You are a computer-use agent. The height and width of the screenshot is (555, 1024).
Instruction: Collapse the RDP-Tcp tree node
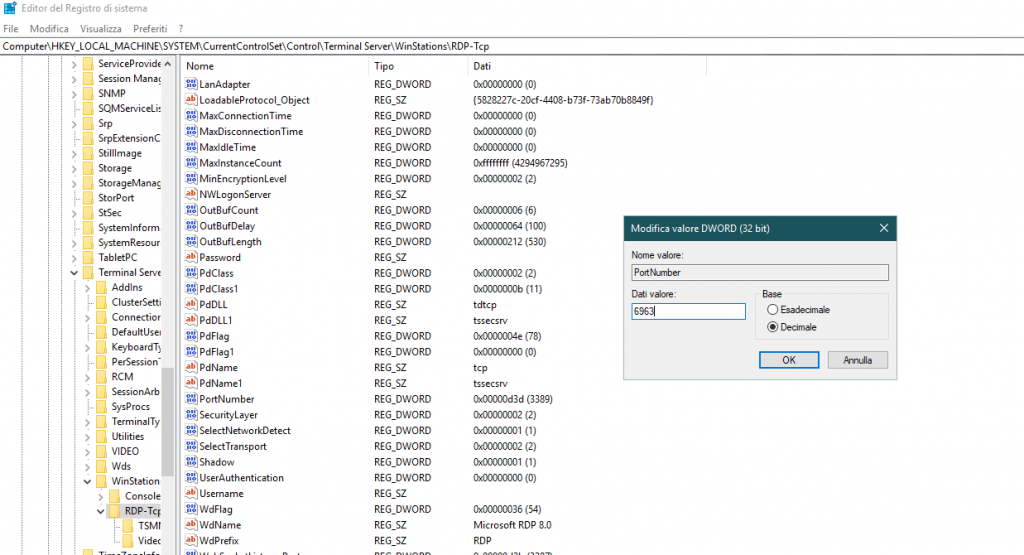(100, 512)
